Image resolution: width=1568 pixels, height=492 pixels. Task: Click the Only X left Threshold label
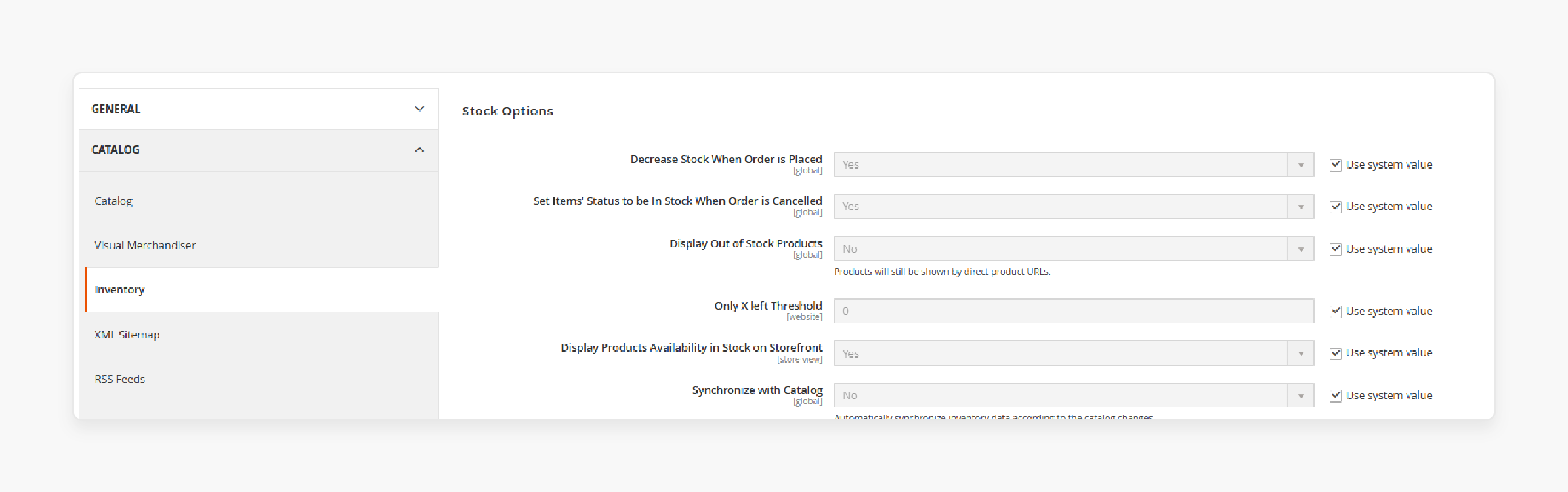[768, 306]
